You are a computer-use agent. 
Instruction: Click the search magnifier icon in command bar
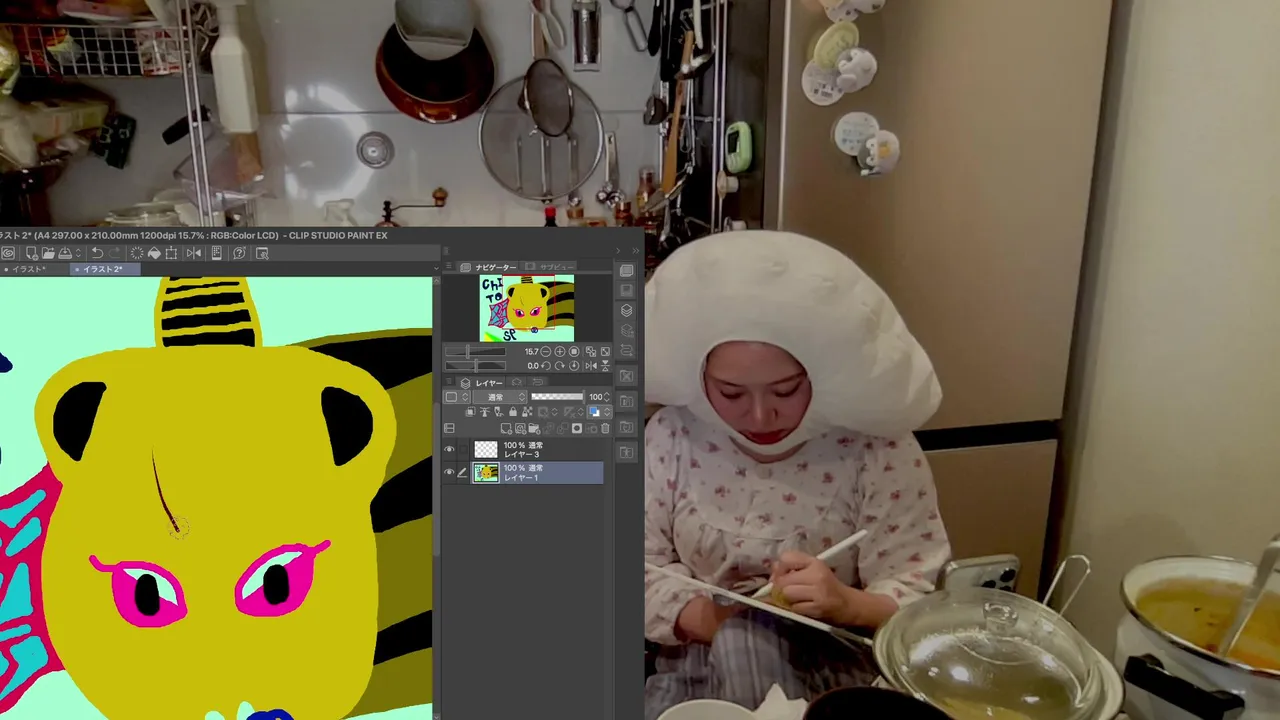coord(262,253)
